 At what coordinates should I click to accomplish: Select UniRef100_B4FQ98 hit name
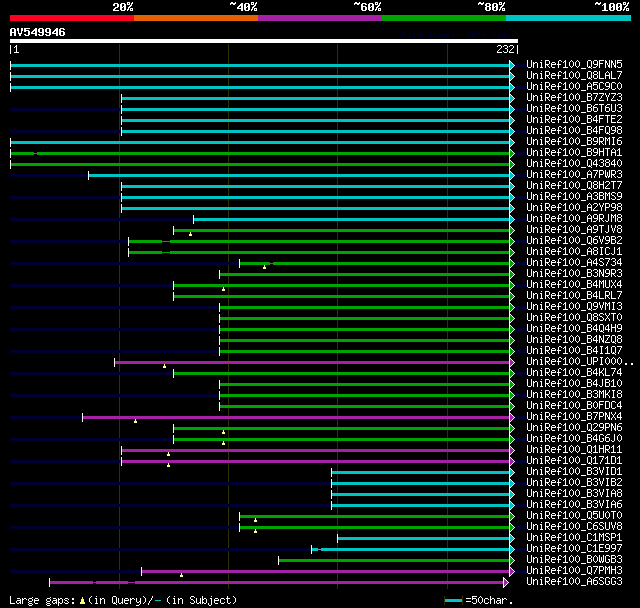tap(574, 131)
